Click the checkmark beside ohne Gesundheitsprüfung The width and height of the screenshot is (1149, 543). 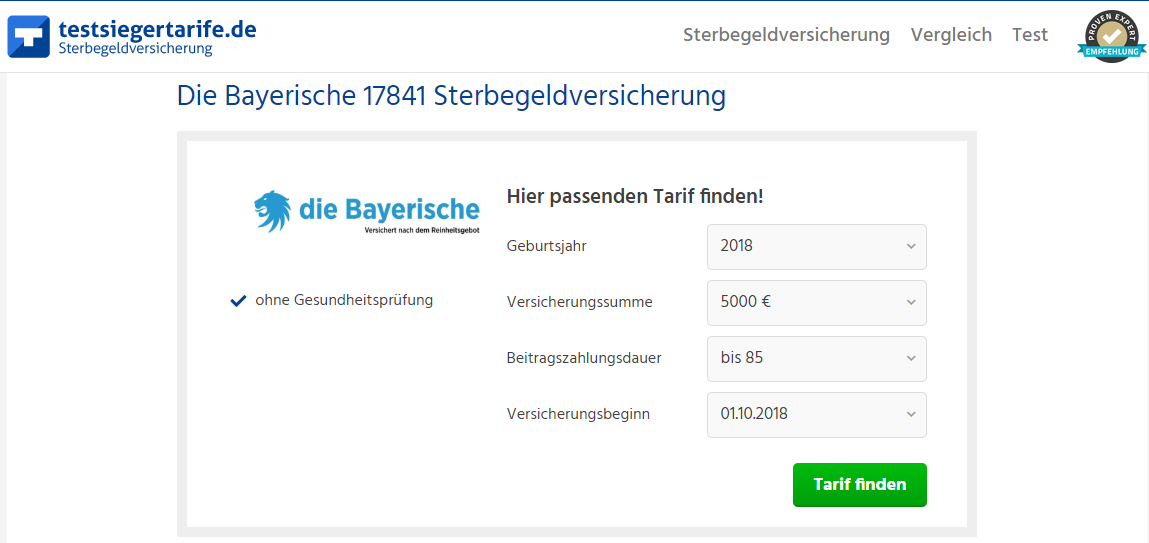click(238, 300)
